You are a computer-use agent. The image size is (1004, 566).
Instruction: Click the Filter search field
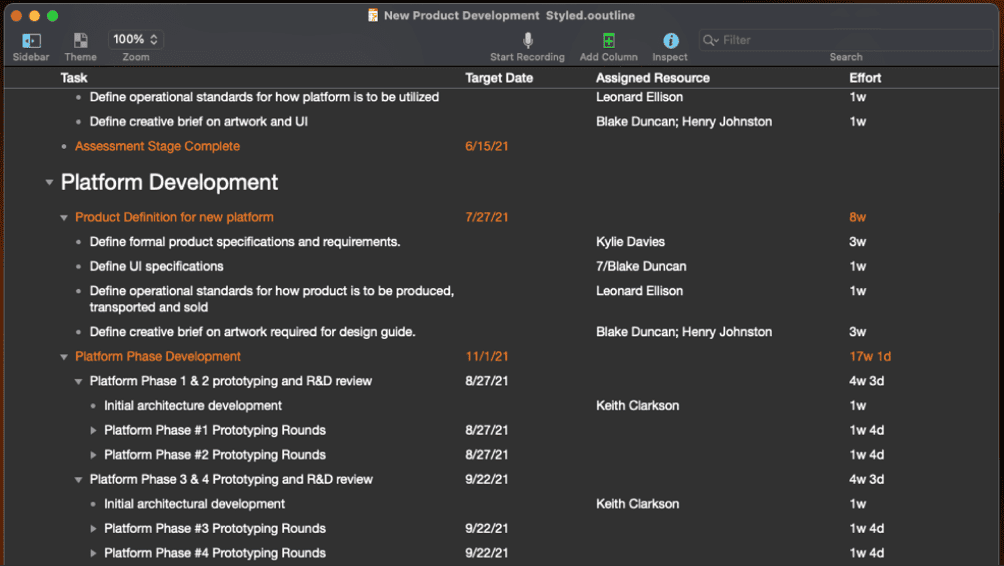click(x=846, y=40)
